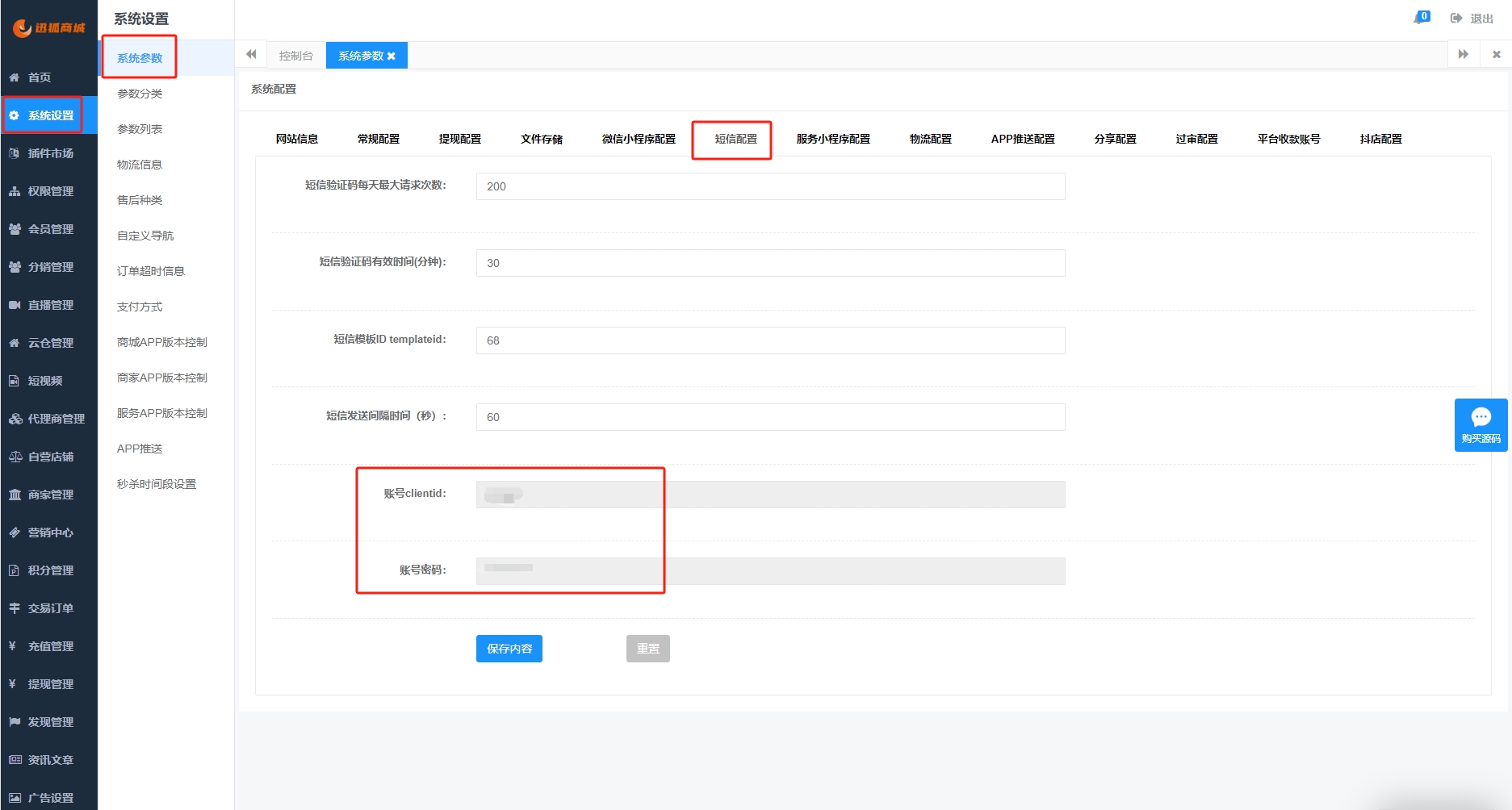1512x810 pixels.
Task: Open 系统参数 in the submenu
Action: pyautogui.click(x=140, y=58)
